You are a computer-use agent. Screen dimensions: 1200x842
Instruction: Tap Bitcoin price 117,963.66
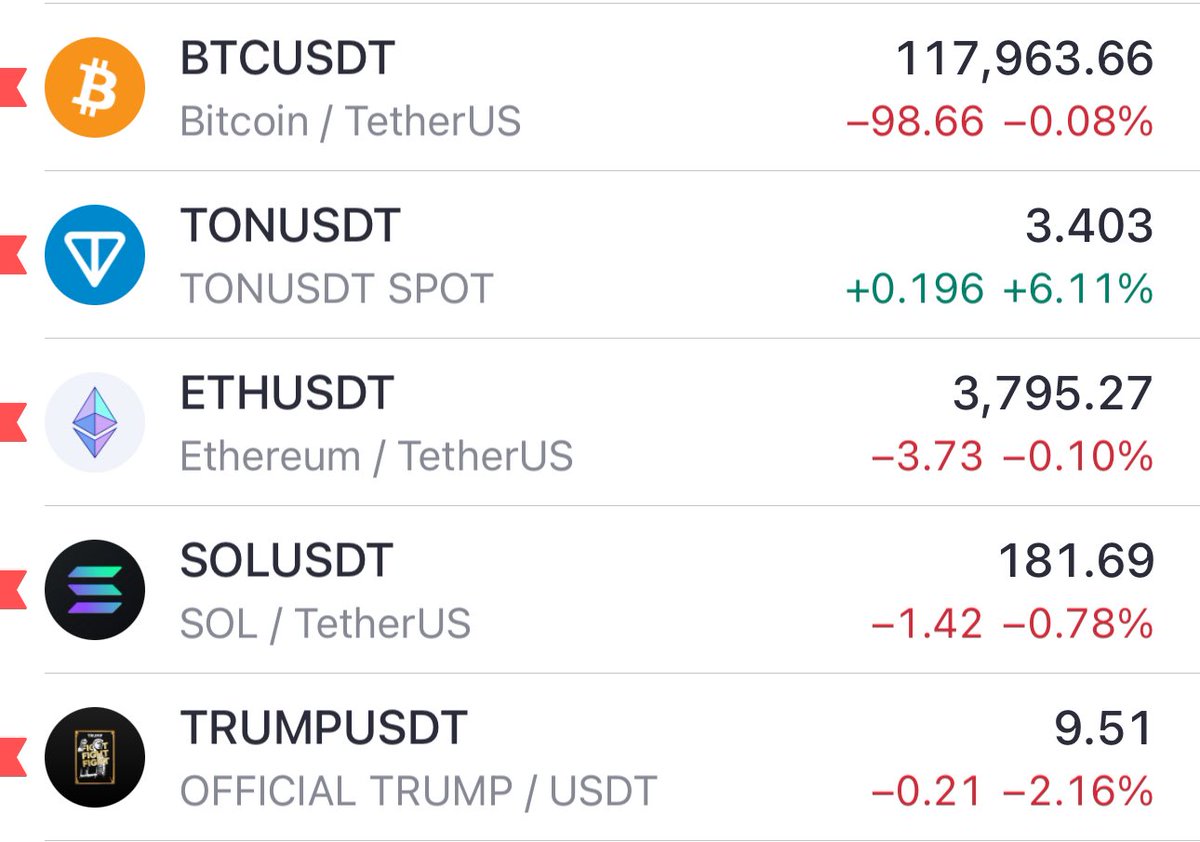coord(1024,60)
